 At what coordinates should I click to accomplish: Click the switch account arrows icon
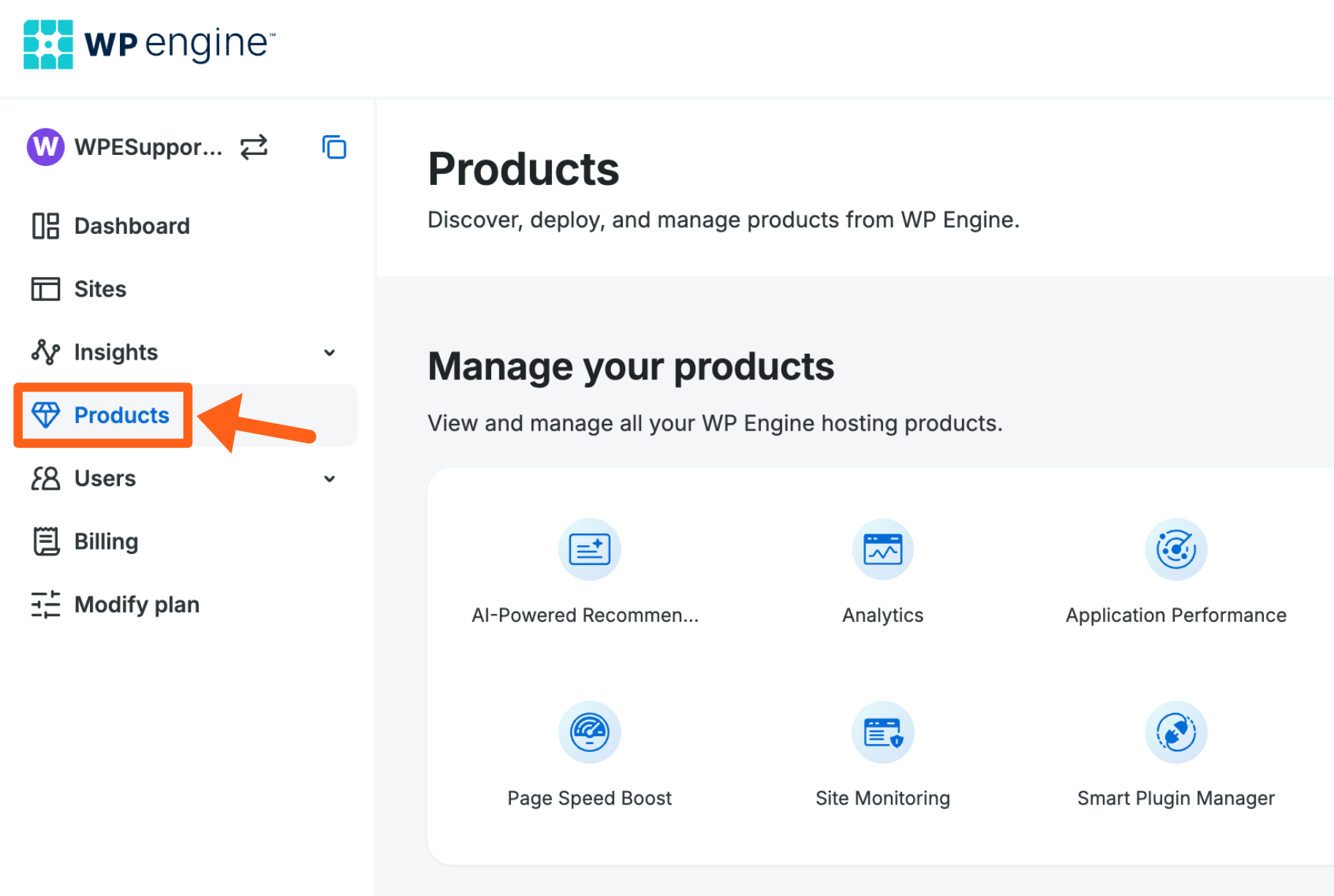[x=254, y=147]
